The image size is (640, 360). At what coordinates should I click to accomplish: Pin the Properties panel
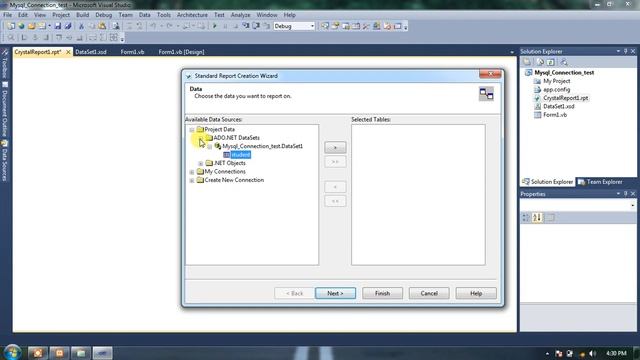click(x=625, y=194)
